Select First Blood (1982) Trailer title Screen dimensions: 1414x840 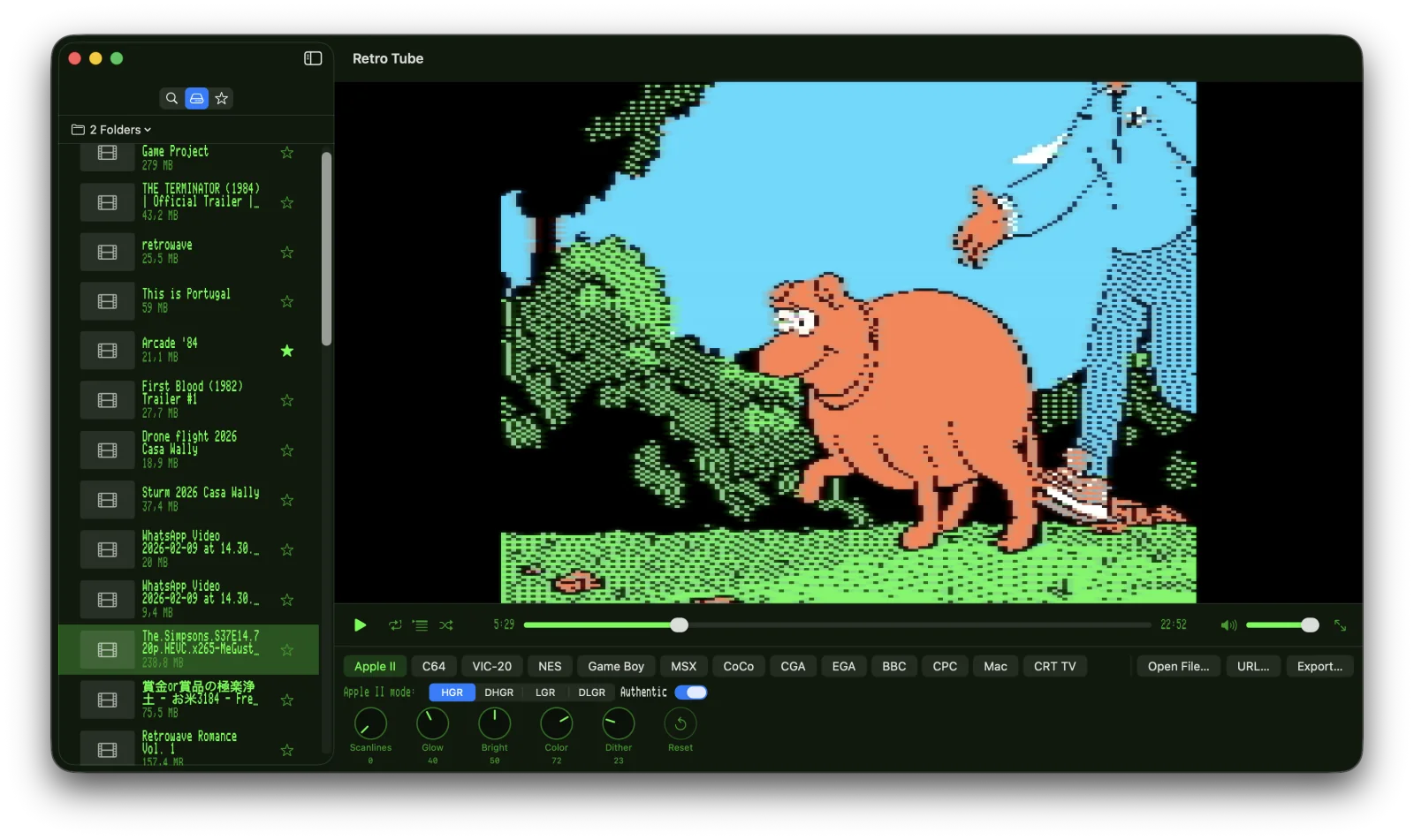point(192,393)
